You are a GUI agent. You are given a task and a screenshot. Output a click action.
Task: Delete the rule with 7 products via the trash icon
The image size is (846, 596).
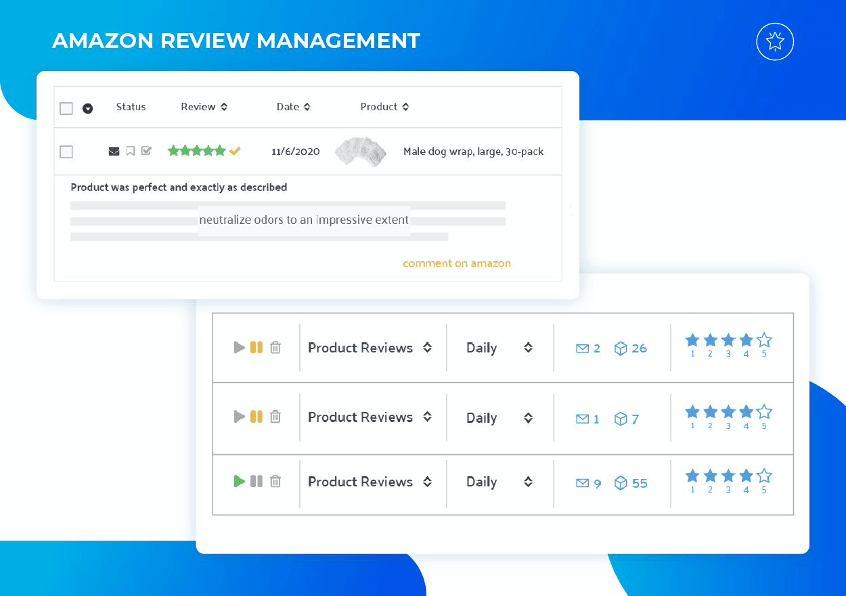[275, 416]
